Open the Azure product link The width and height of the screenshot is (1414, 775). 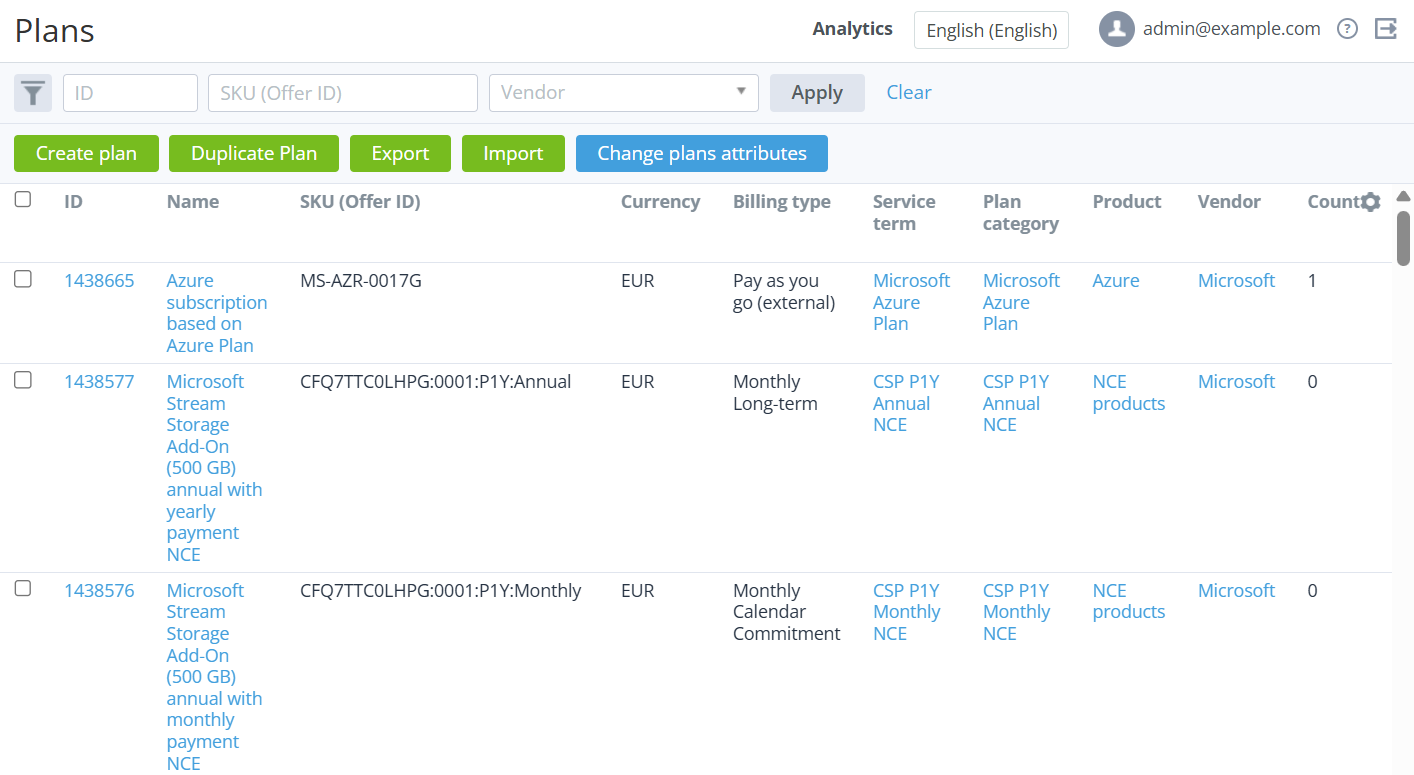1116,281
